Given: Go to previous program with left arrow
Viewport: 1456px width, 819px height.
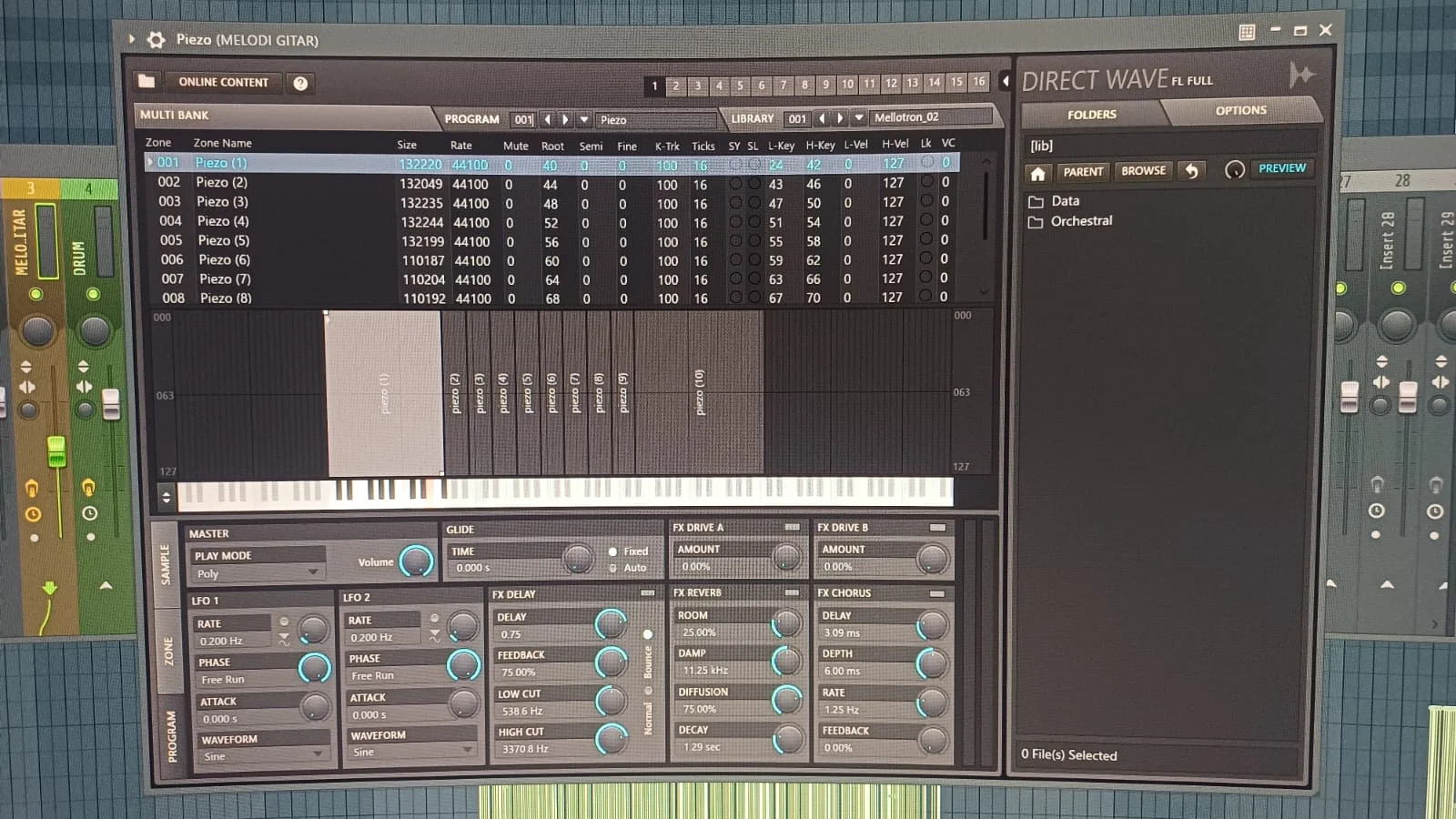Looking at the screenshot, I should (547, 119).
